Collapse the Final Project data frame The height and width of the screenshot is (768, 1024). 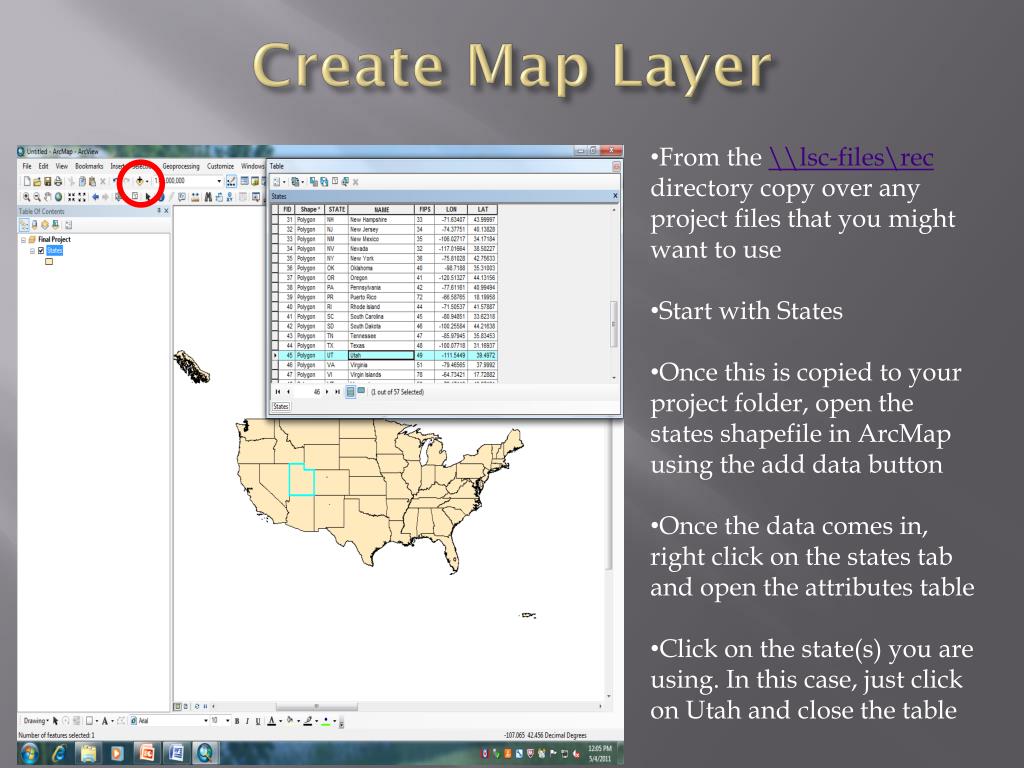pyautogui.click(x=23, y=240)
